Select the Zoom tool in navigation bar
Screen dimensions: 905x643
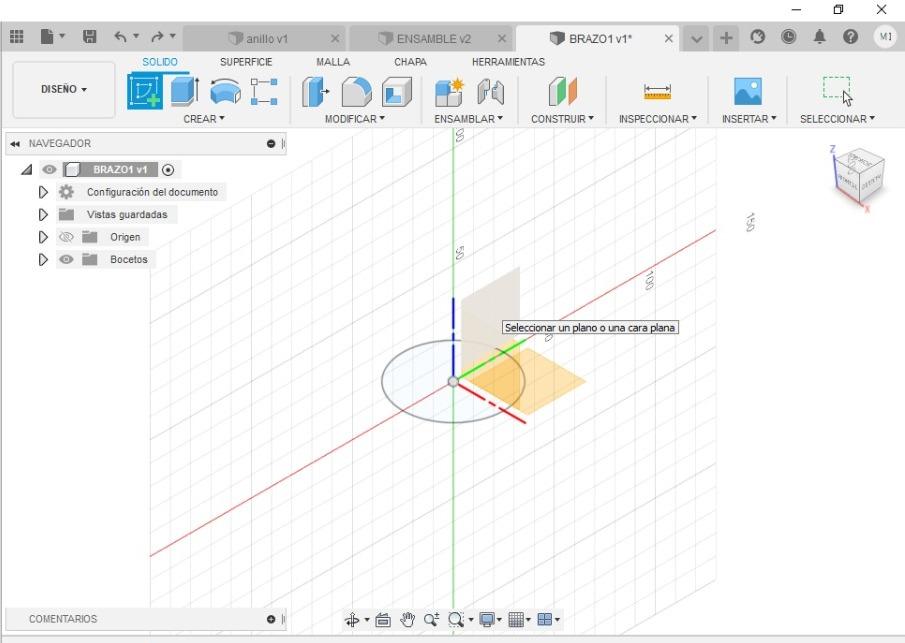pos(431,620)
